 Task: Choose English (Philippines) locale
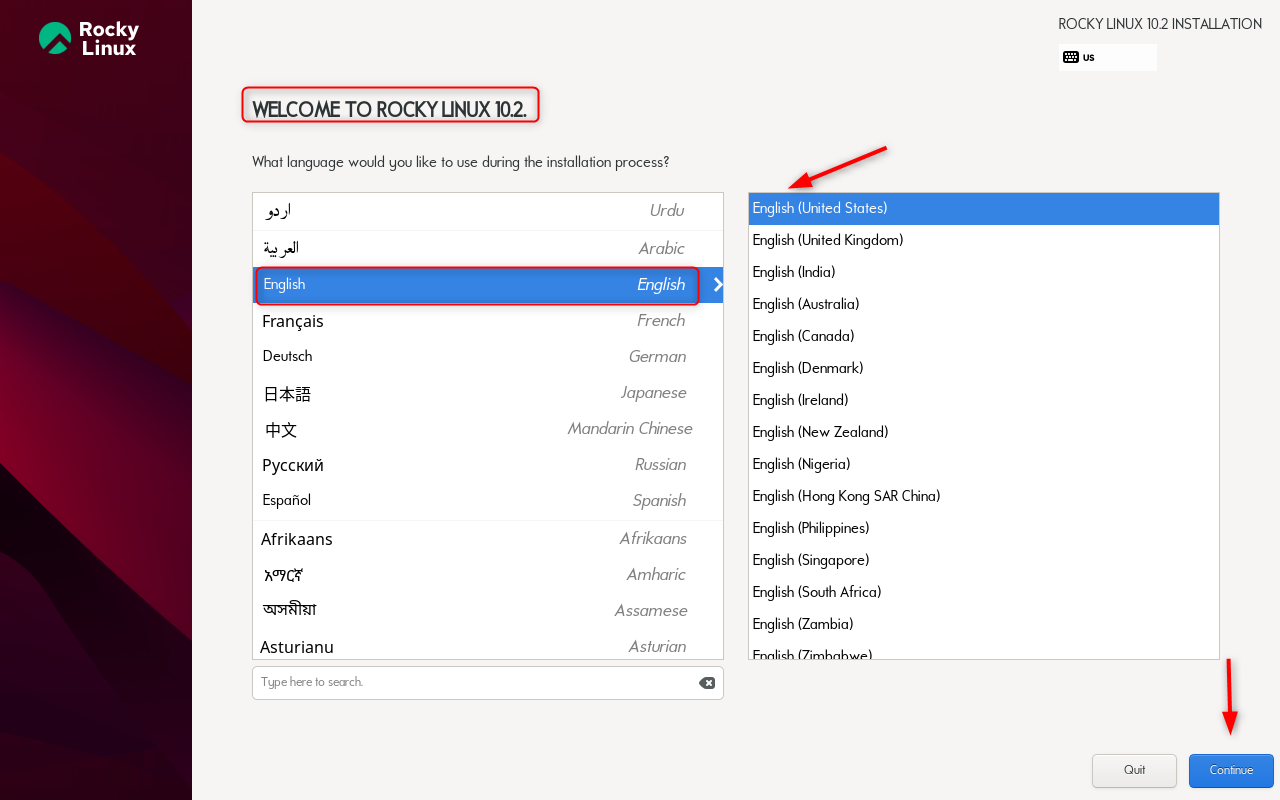[984, 528]
